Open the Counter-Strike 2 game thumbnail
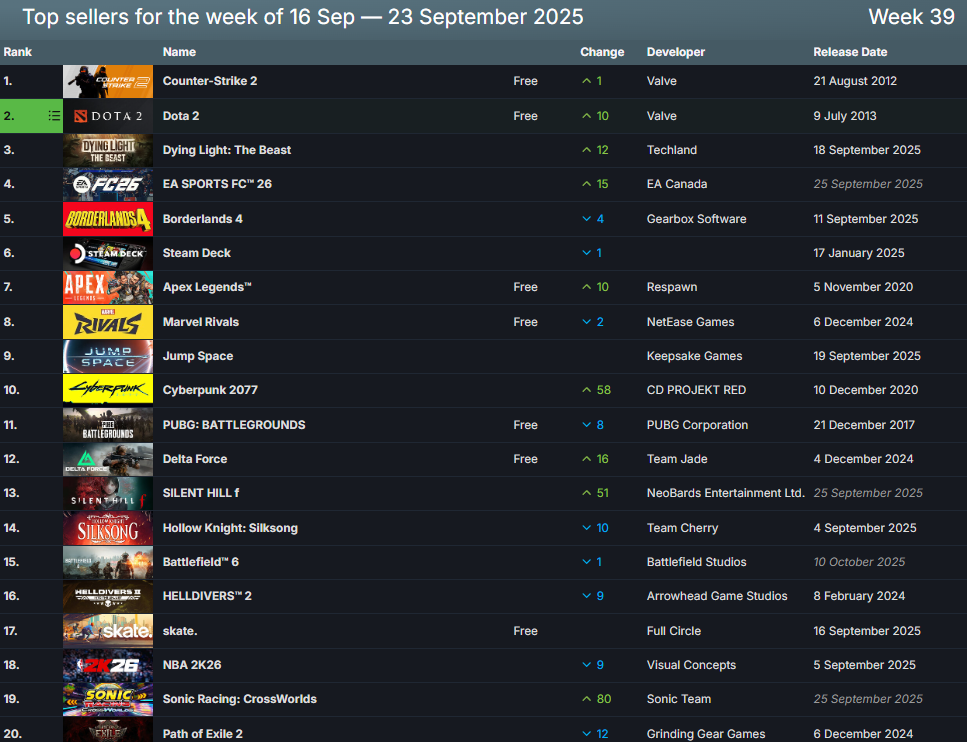Screen dimensions: 967x742 108,82
